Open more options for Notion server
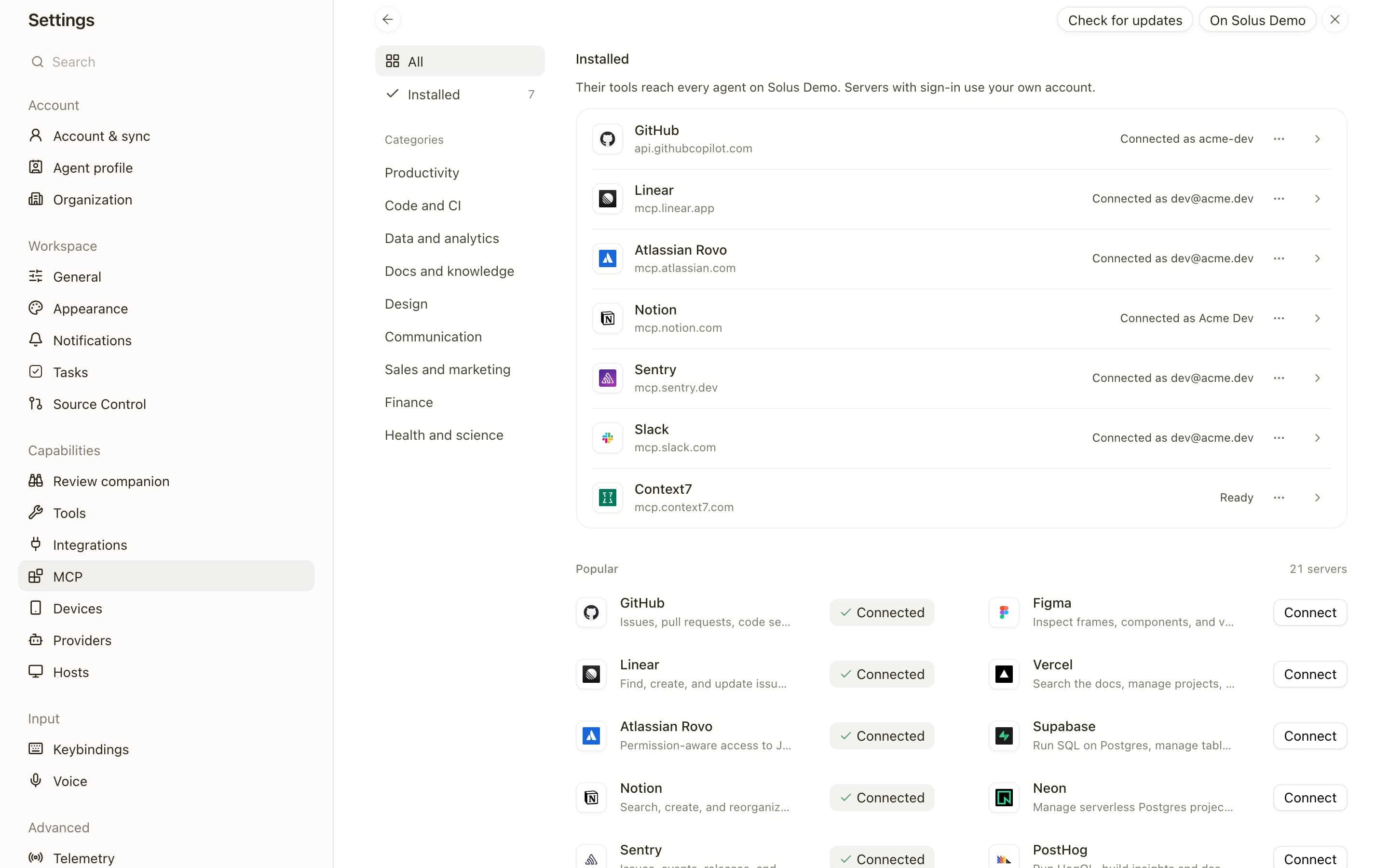The width and height of the screenshot is (1389, 868). (1279, 318)
